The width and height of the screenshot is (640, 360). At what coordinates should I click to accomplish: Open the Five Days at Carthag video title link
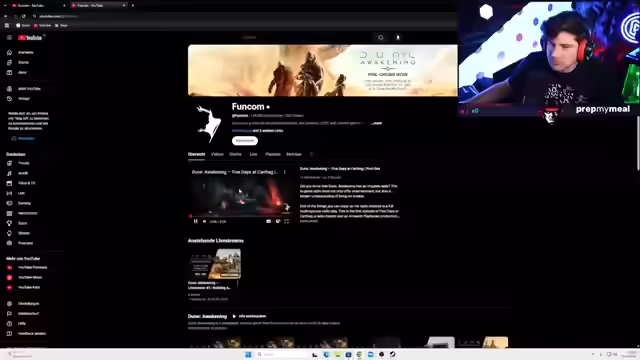click(x=340, y=169)
